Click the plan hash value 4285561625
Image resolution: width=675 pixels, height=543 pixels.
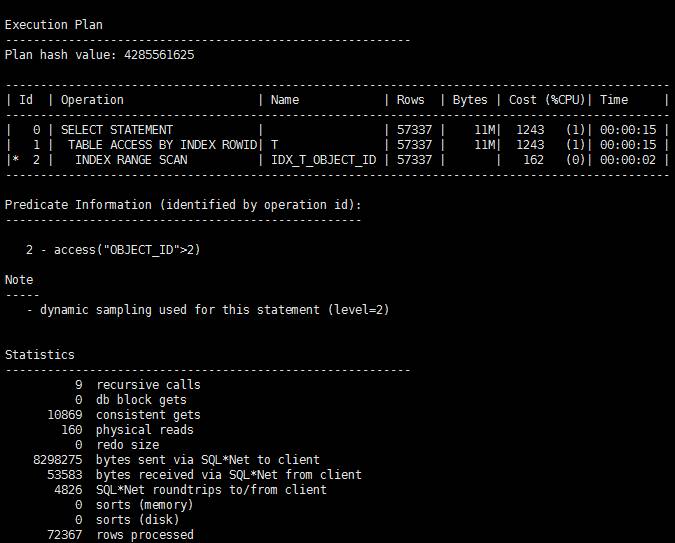(160, 55)
